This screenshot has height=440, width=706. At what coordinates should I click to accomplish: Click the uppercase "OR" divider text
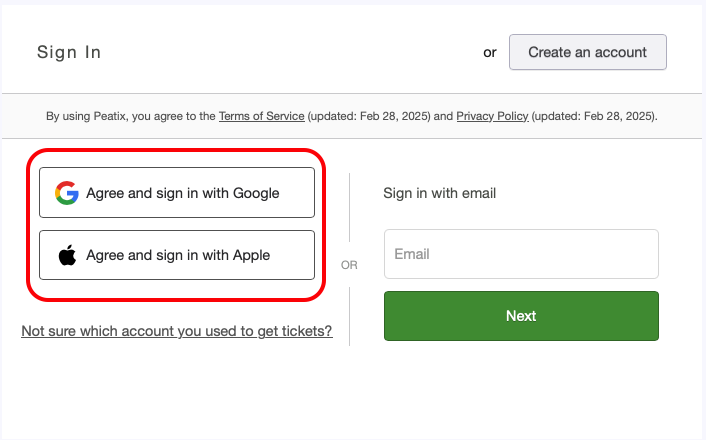coord(349,265)
